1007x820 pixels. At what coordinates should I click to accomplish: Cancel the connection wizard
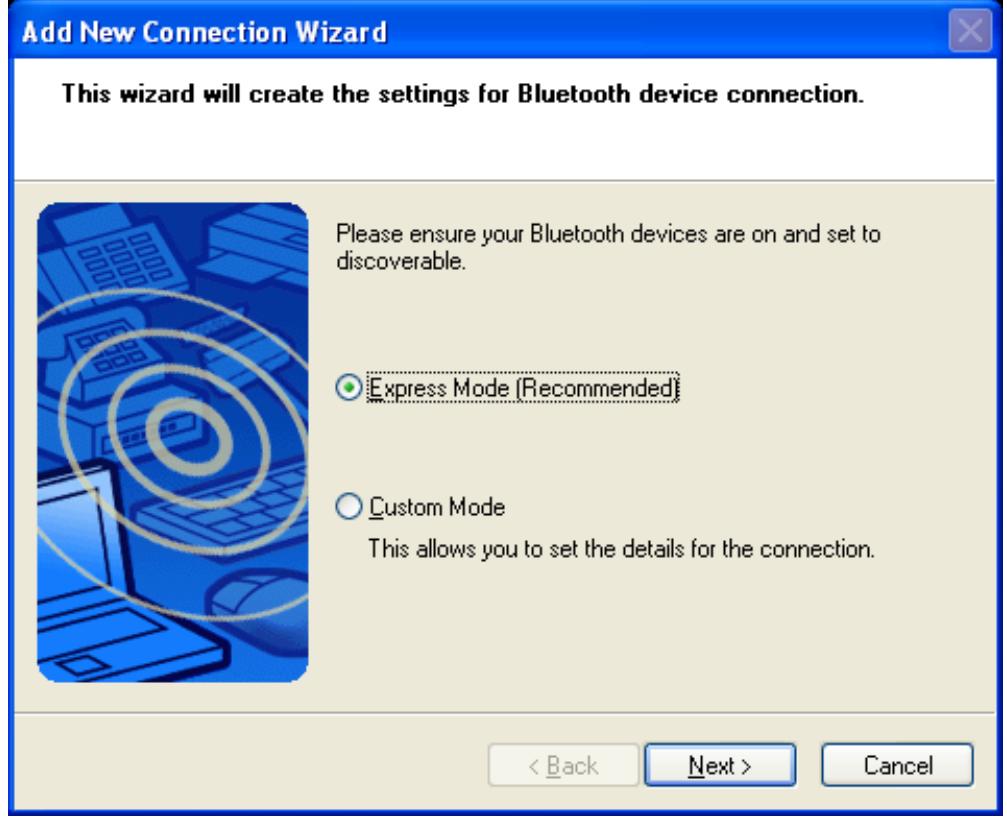tap(897, 765)
